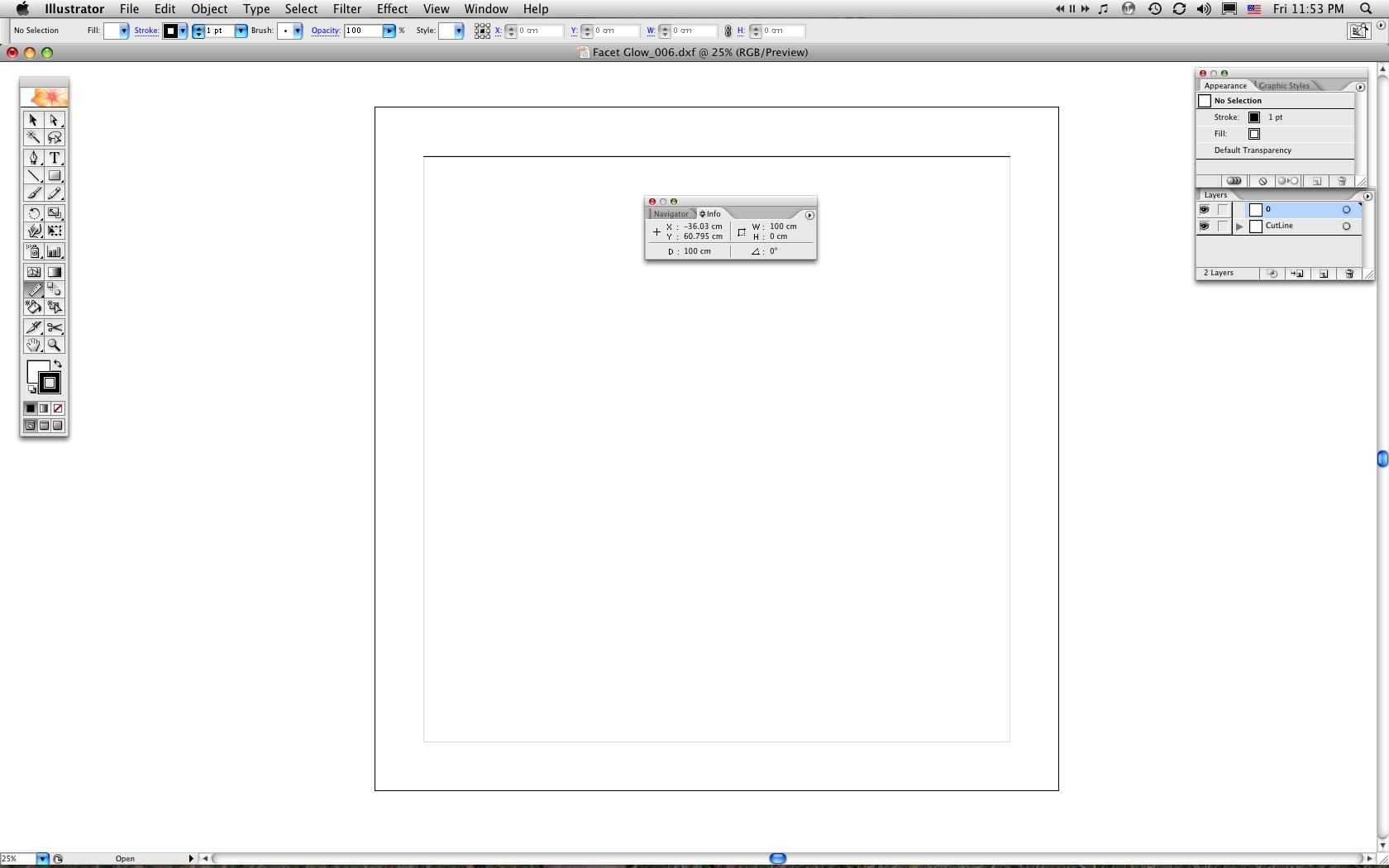The width and height of the screenshot is (1389, 868).
Task: Pick the Scissors tool
Action: pos(55,327)
